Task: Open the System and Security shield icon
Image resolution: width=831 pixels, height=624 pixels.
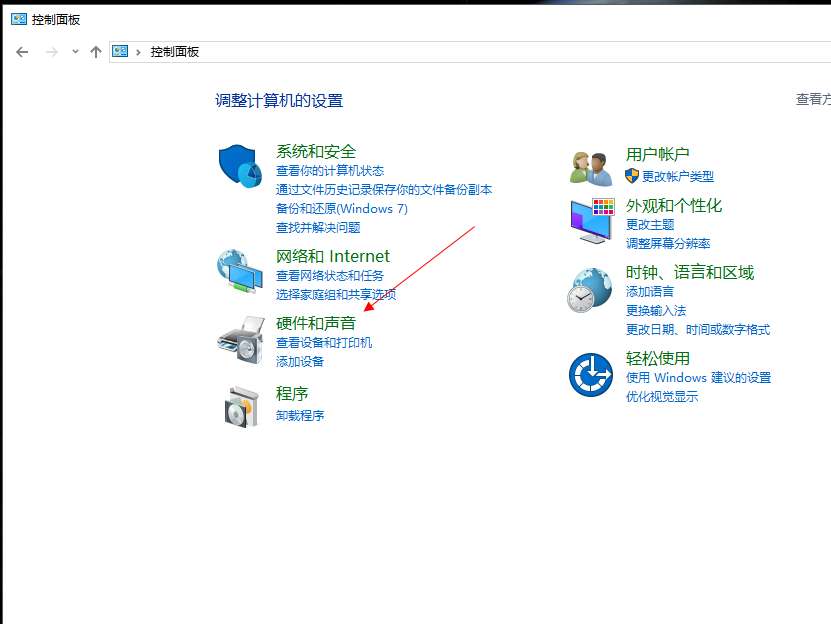Action: pyautogui.click(x=240, y=166)
